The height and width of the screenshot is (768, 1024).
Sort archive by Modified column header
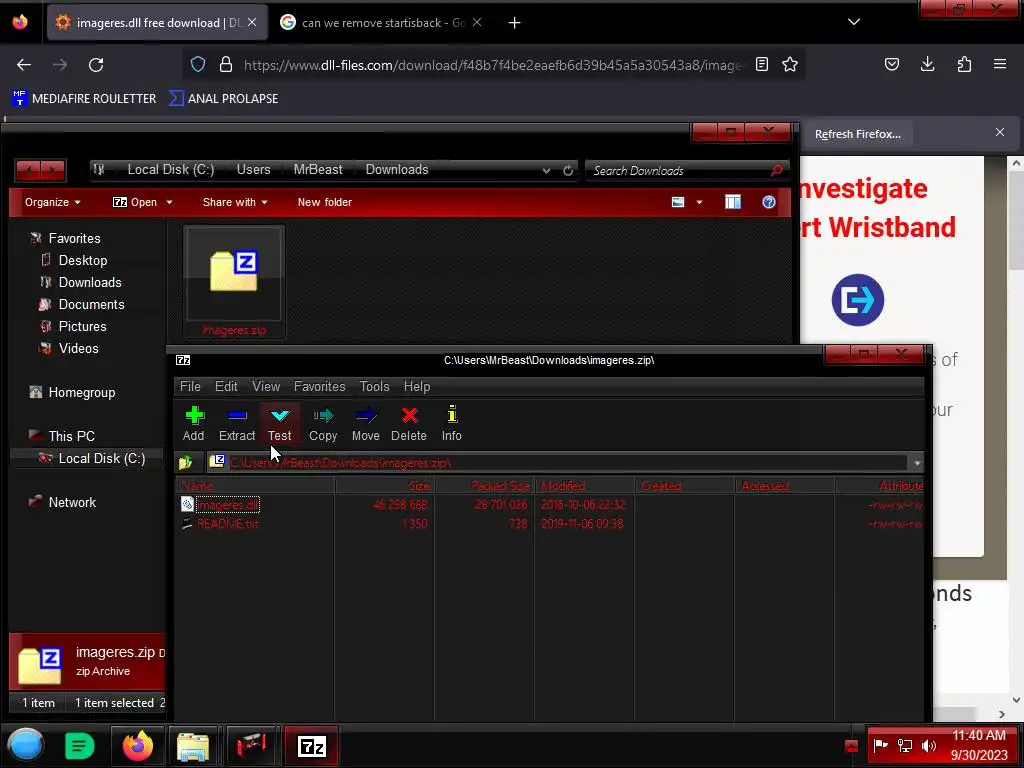[584, 486]
